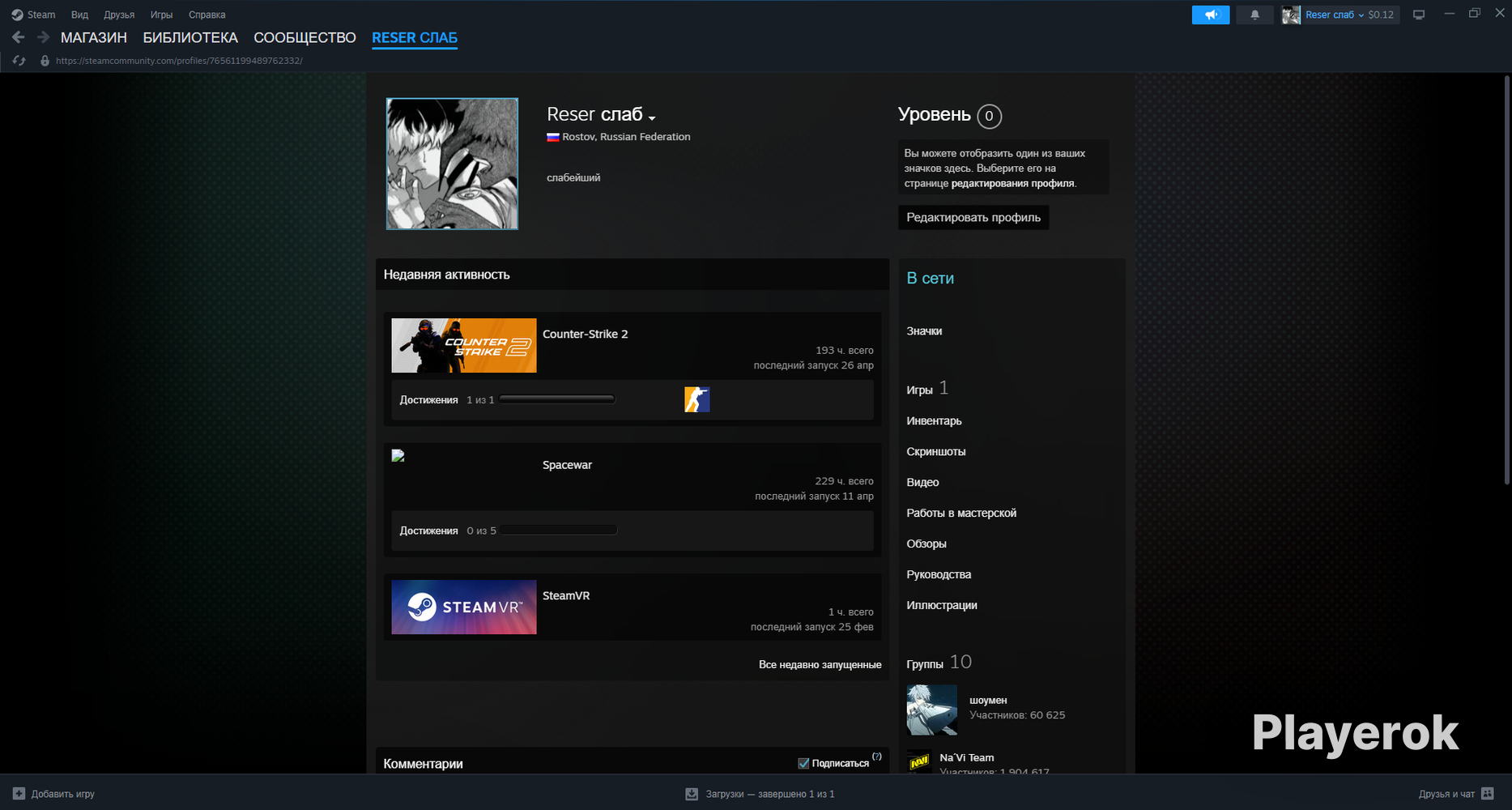This screenshot has width=1512, height=810.
Task: Click the Steam logo menu
Action: point(33,15)
